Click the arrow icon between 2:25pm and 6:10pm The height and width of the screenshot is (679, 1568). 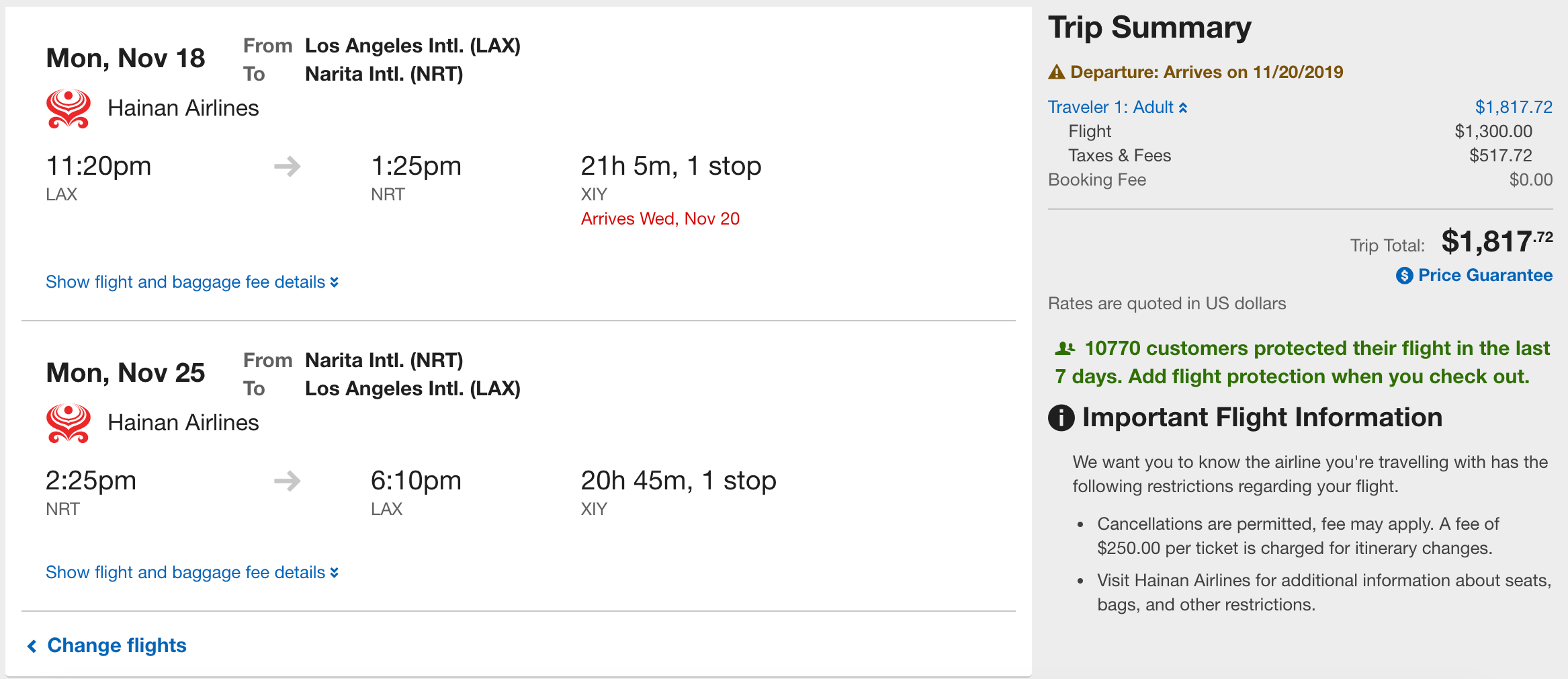[288, 481]
